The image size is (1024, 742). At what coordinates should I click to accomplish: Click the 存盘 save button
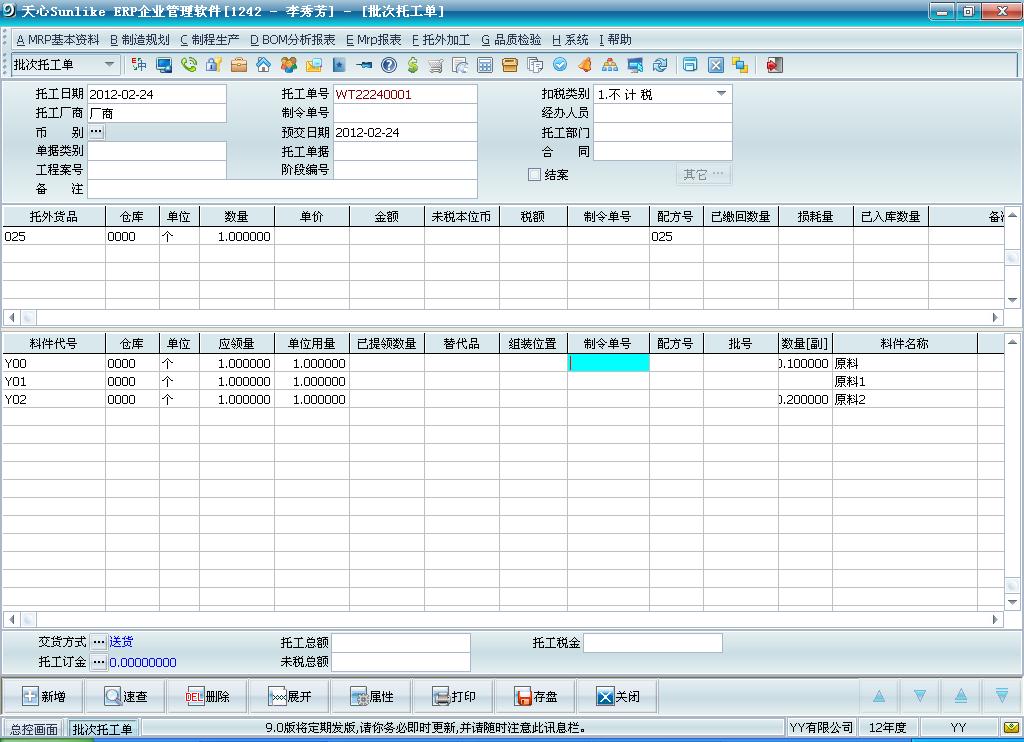(536, 697)
